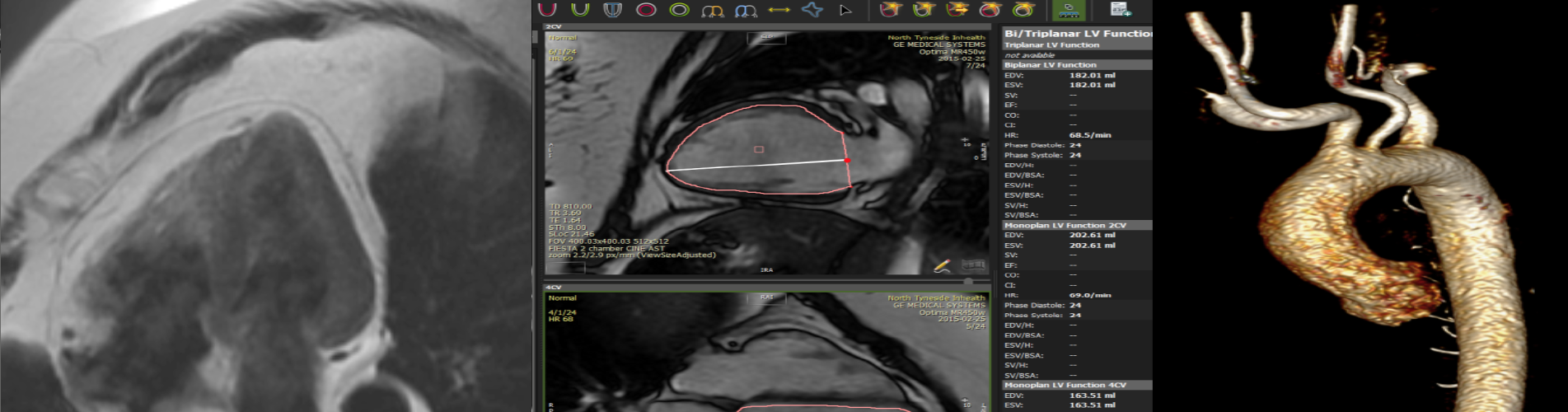The image size is (1568, 412).
Task: Click the slider handle below 2CV viewport
Action: pyautogui.click(x=967, y=281)
